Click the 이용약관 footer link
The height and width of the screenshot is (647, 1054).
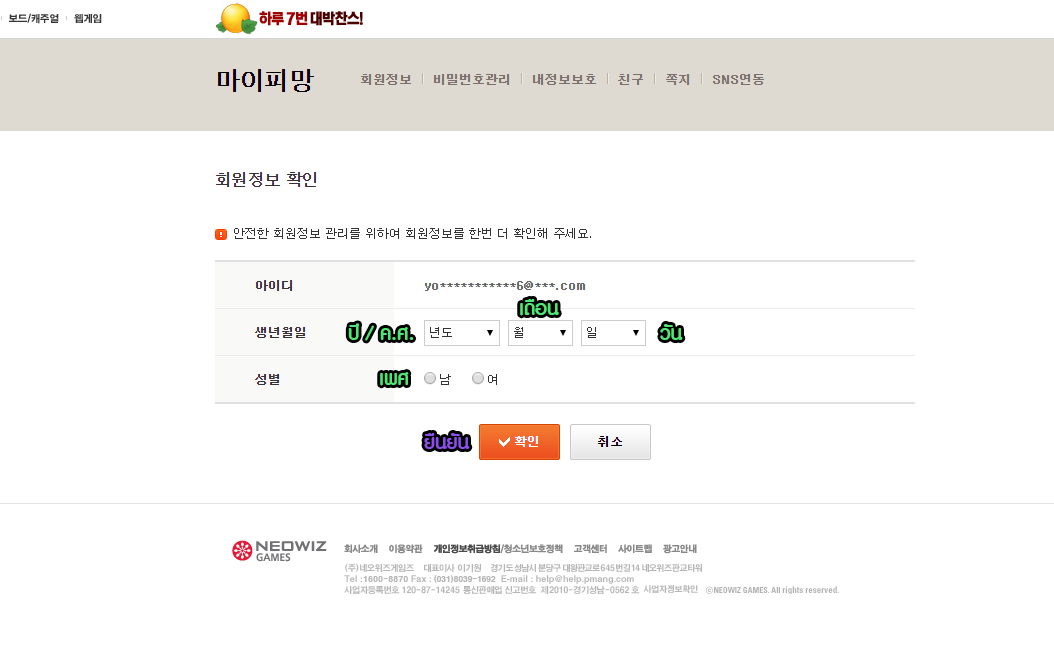(405, 549)
